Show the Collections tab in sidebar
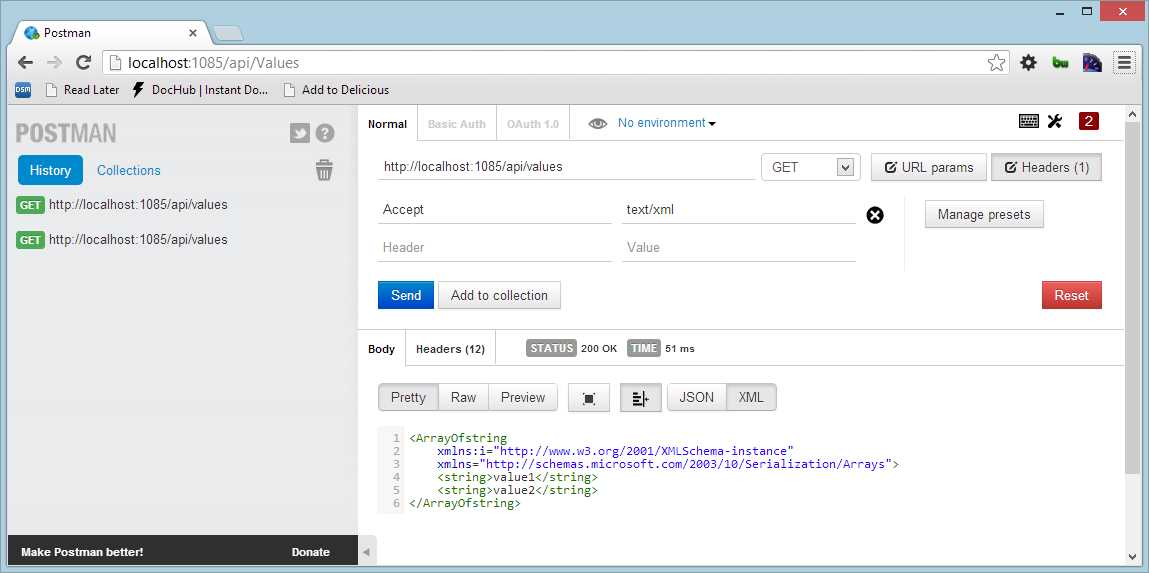Screen dimensions: 1149x573 click(129, 170)
